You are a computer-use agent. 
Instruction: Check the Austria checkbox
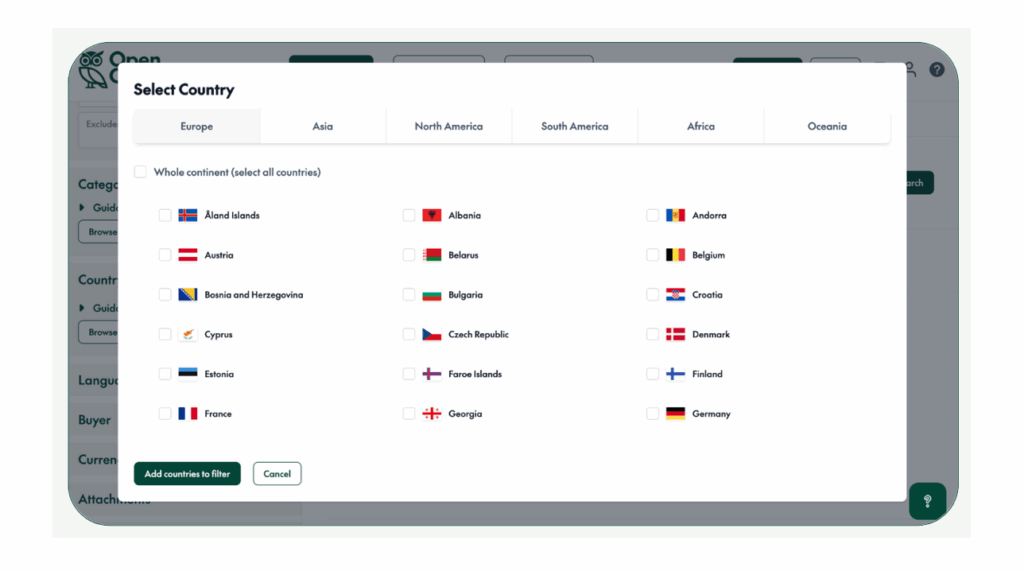click(x=165, y=255)
